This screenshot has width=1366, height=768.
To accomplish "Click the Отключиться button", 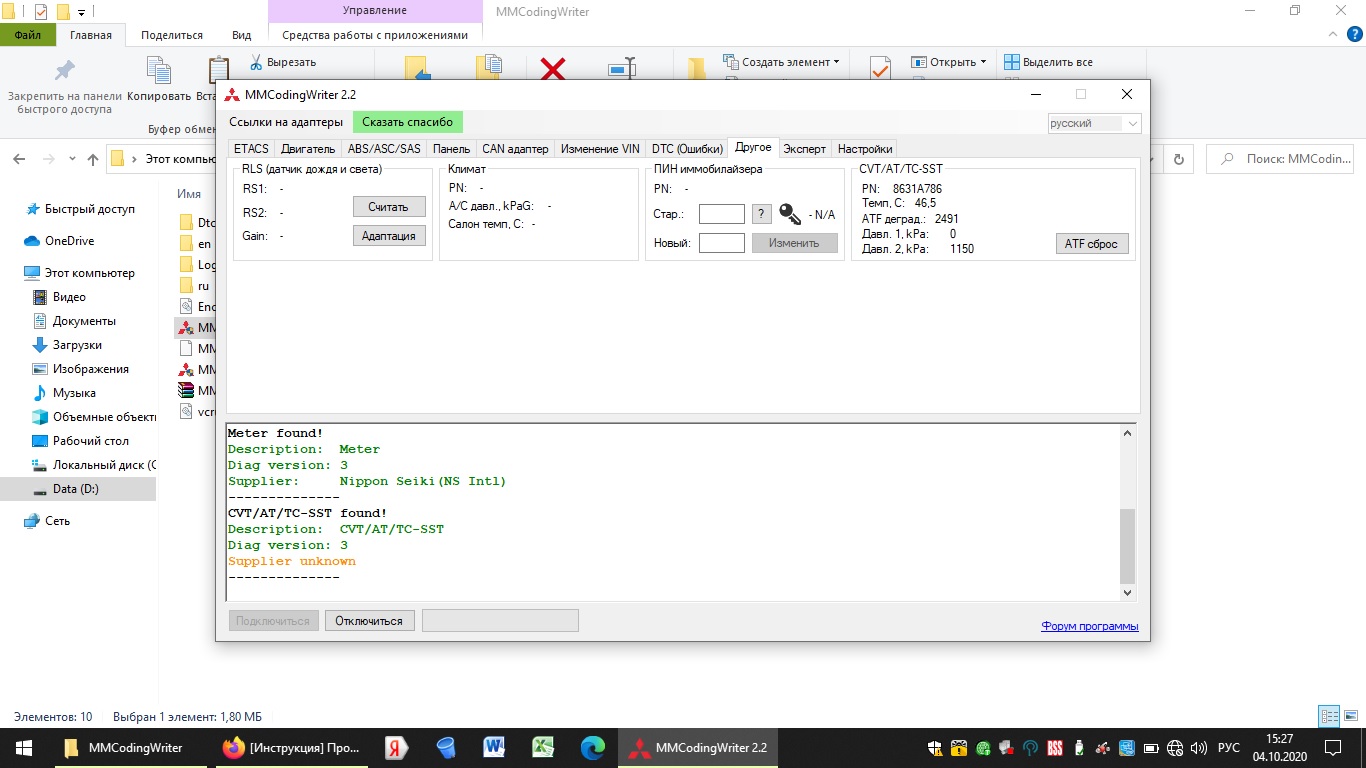I will 369,621.
